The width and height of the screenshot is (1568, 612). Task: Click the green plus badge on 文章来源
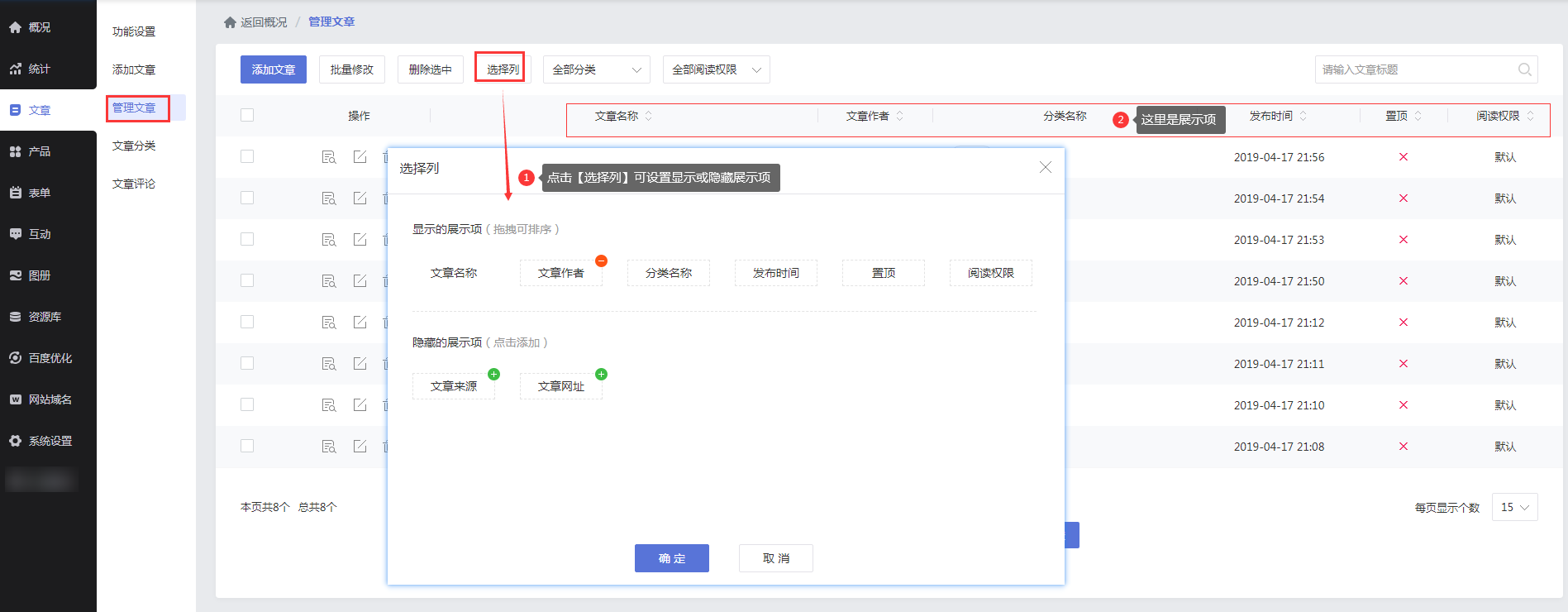click(x=493, y=375)
